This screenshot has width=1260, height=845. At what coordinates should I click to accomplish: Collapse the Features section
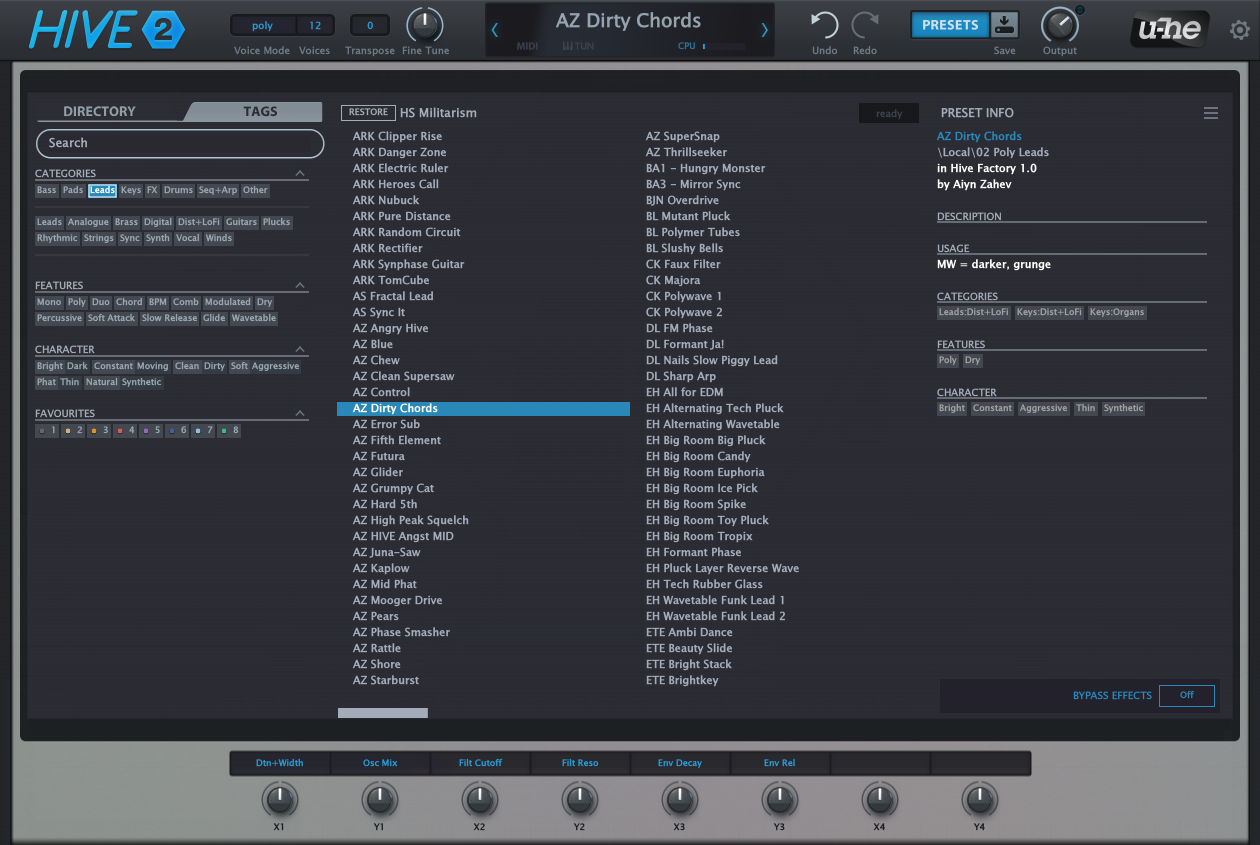[300, 285]
